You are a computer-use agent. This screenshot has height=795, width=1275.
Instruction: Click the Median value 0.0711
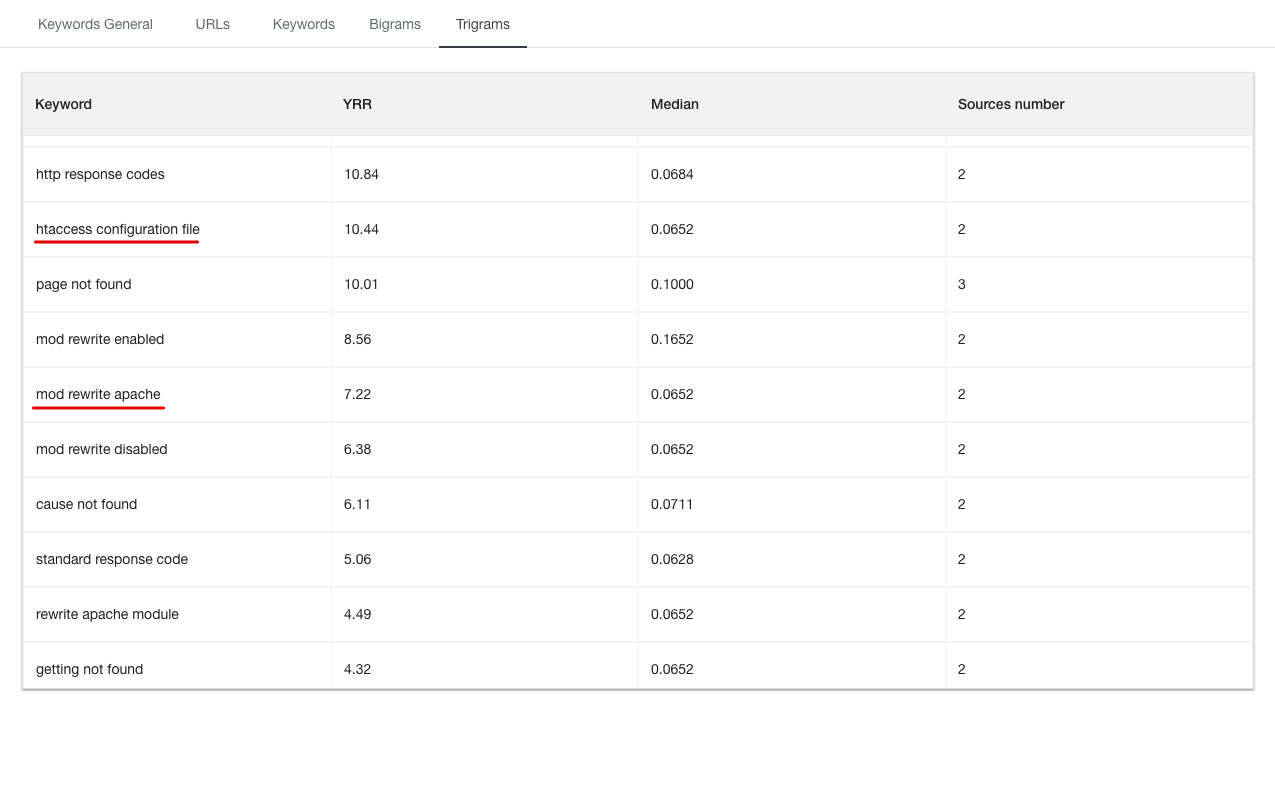(x=672, y=504)
